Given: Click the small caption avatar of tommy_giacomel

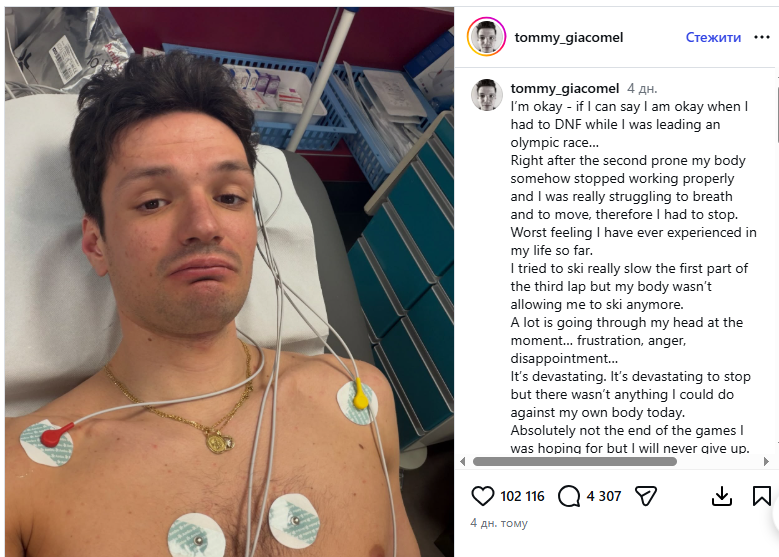Looking at the screenshot, I should click(486, 94).
